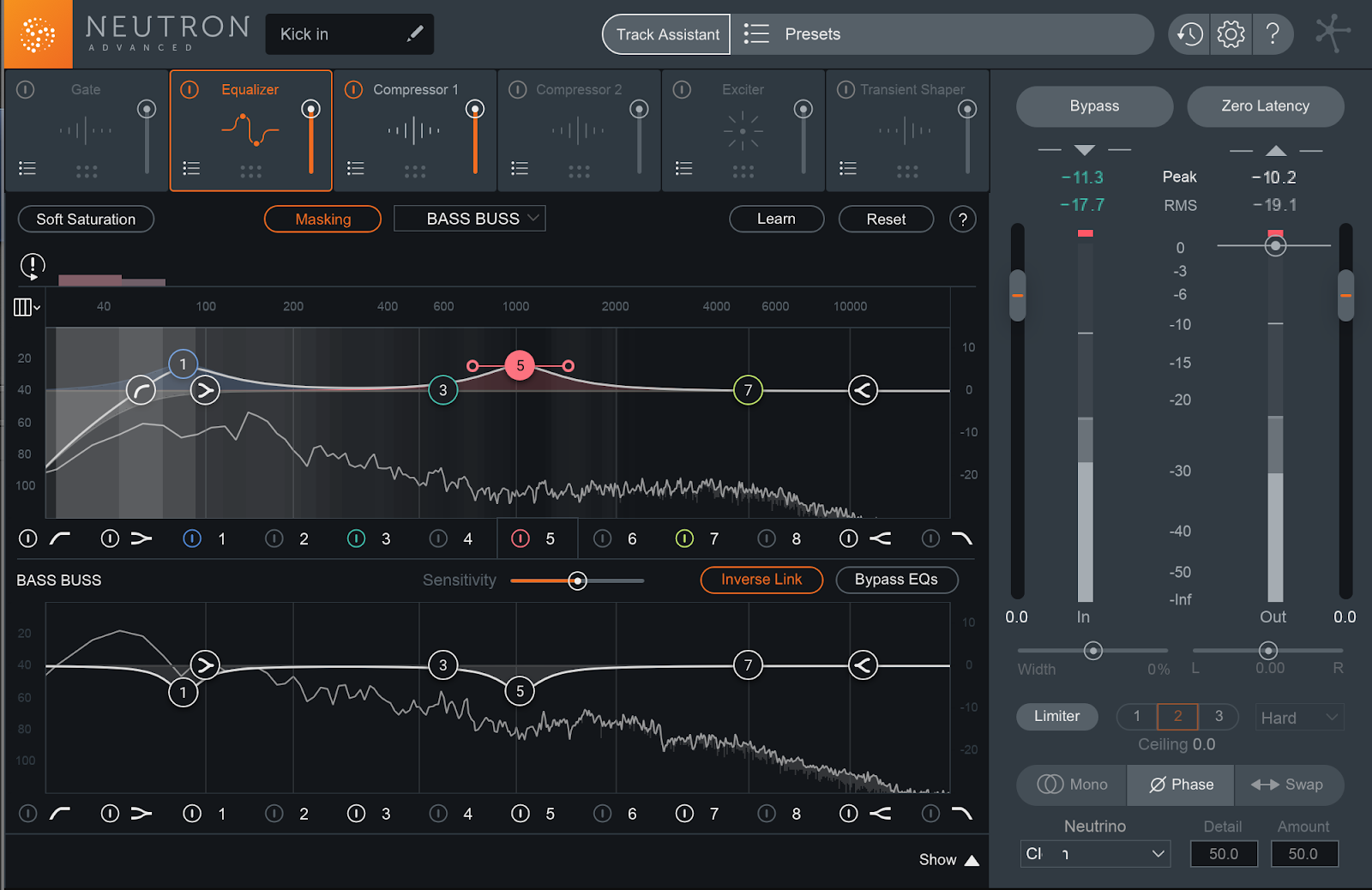Select green EQ node 3 on the curve
The width and height of the screenshot is (1372, 890).
[x=442, y=390]
